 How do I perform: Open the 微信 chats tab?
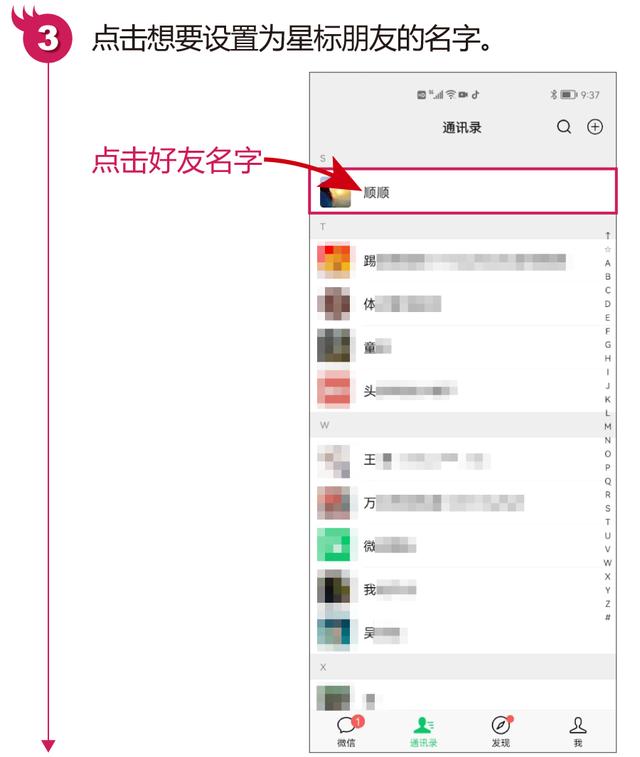click(348, 731)
